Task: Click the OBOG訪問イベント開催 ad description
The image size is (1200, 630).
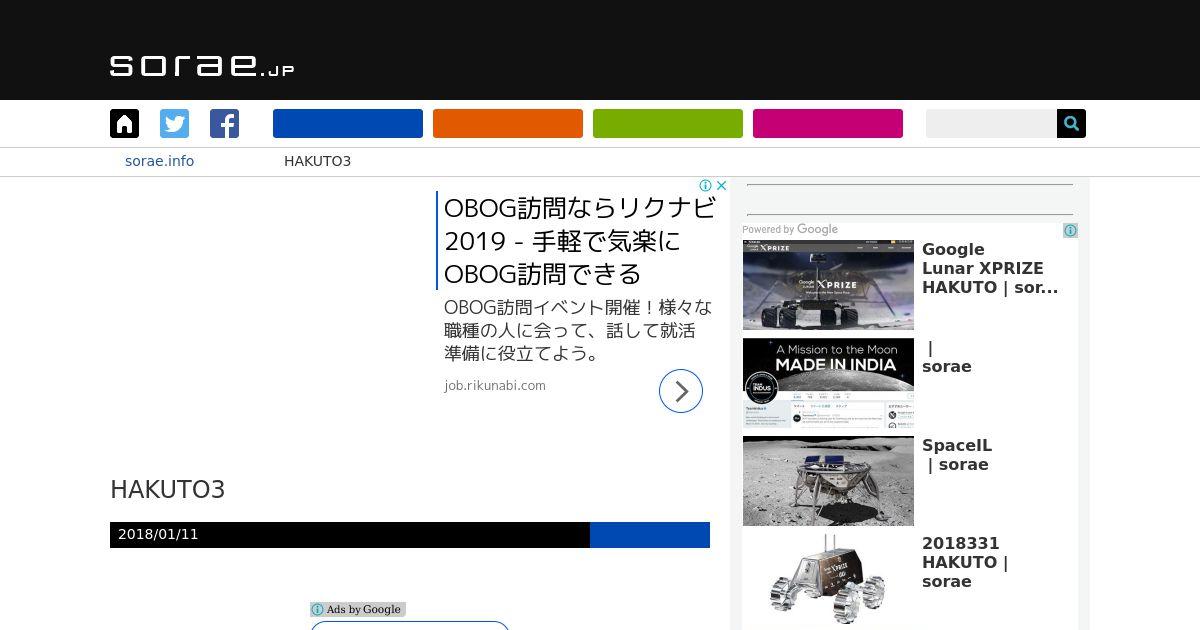Action: click(578, 330)
